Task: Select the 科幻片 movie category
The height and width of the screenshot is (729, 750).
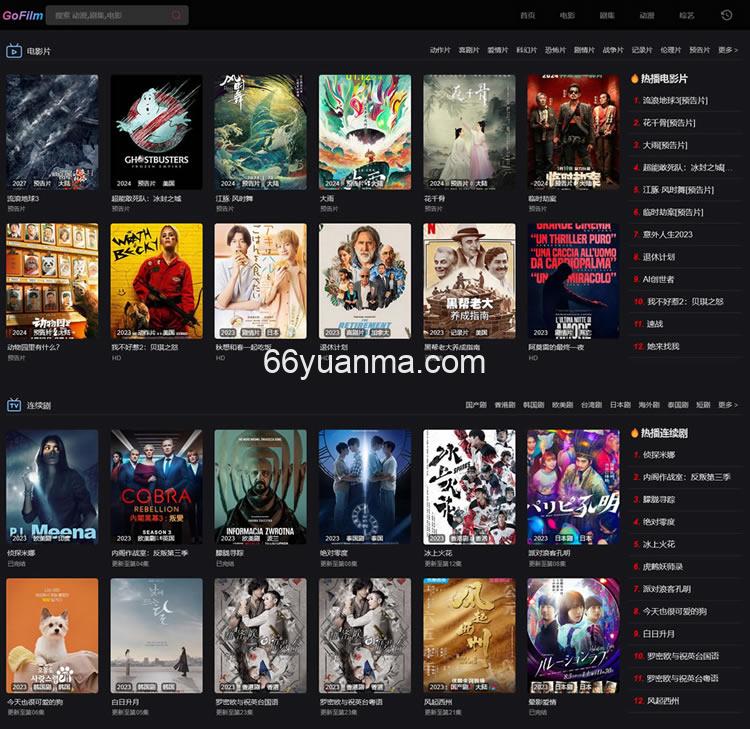Action: coord(526,50)
